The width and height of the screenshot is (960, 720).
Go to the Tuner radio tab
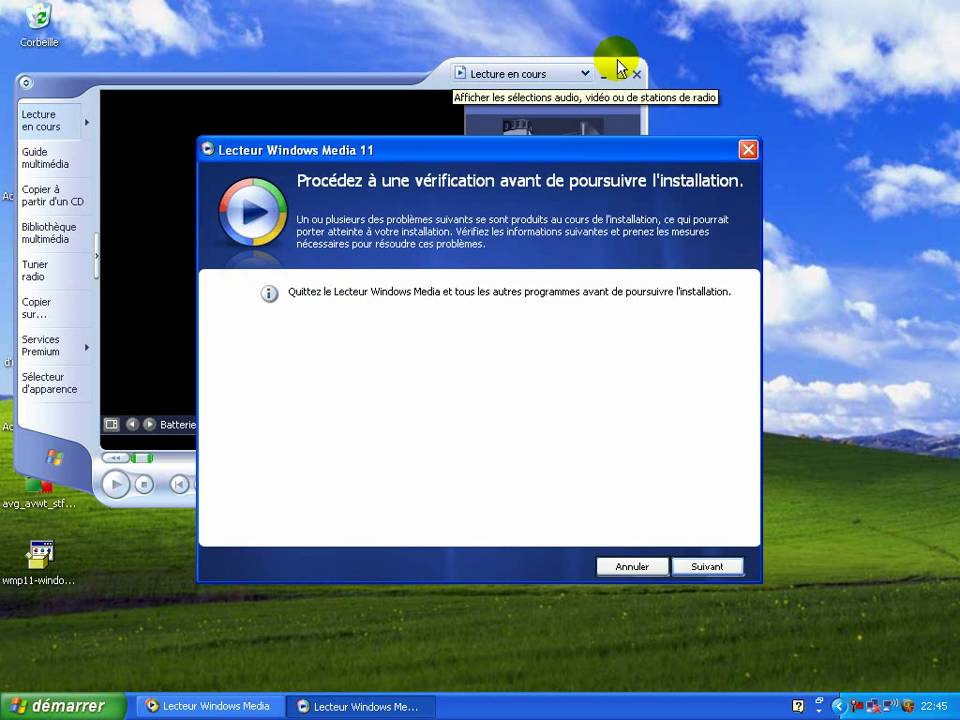tap(35, 271)
